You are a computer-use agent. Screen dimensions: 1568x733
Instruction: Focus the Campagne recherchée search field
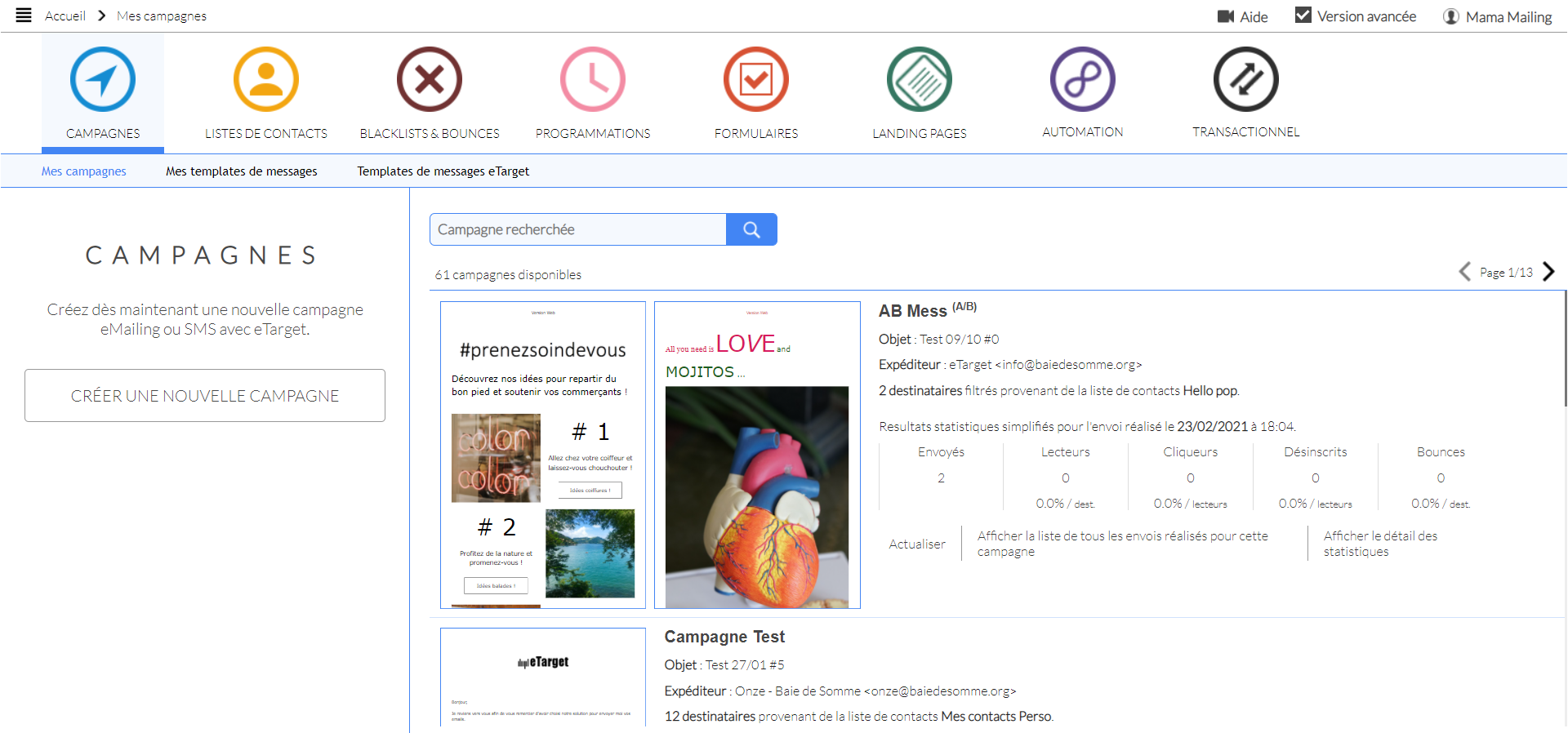578,229
